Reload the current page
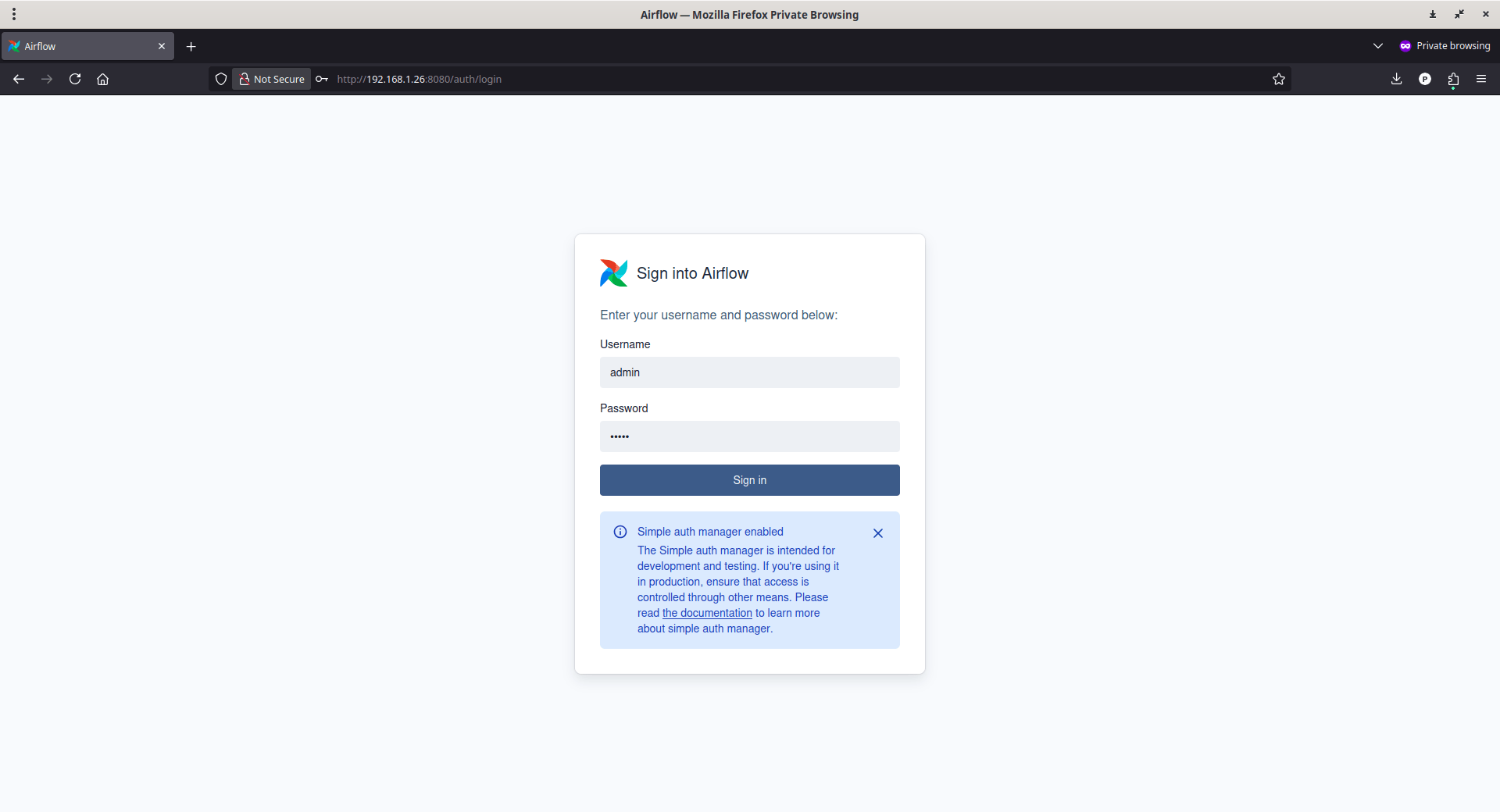Viewport: 1500px width, 812px height. [x=75, y=79]
